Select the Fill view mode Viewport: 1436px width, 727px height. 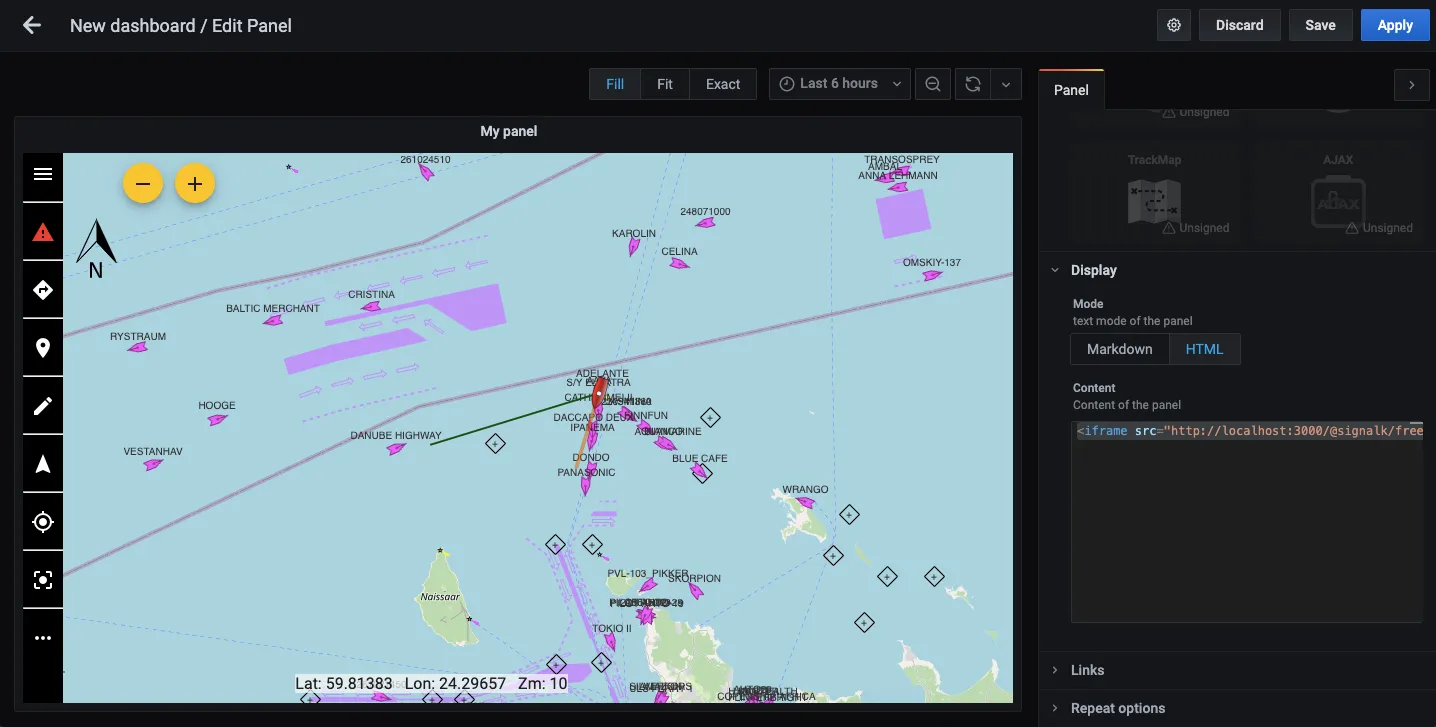(615, 84)
